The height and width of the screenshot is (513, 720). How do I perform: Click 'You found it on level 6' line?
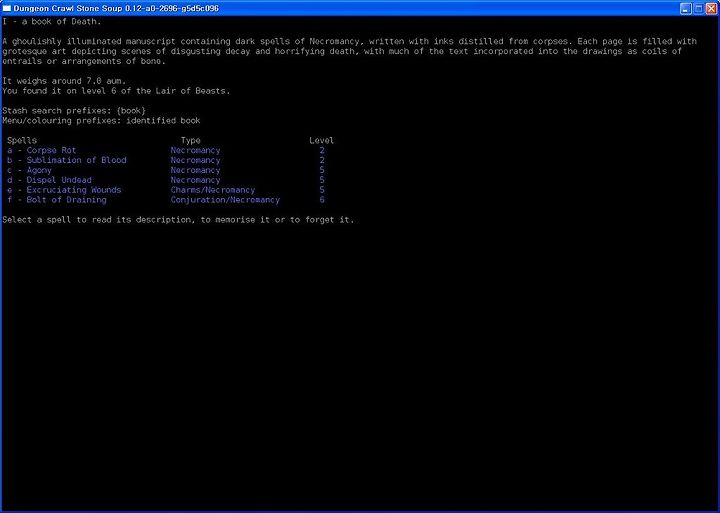pos(116,91)
